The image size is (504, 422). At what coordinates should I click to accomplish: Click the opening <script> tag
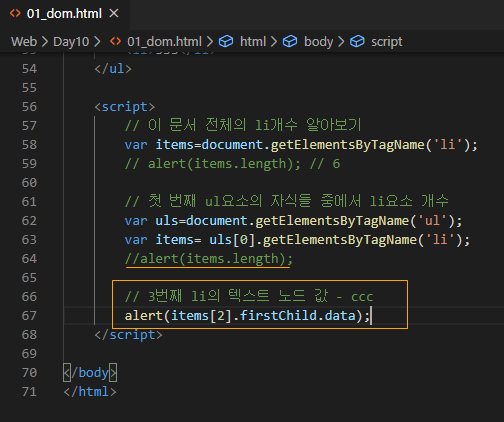(125, 107)
